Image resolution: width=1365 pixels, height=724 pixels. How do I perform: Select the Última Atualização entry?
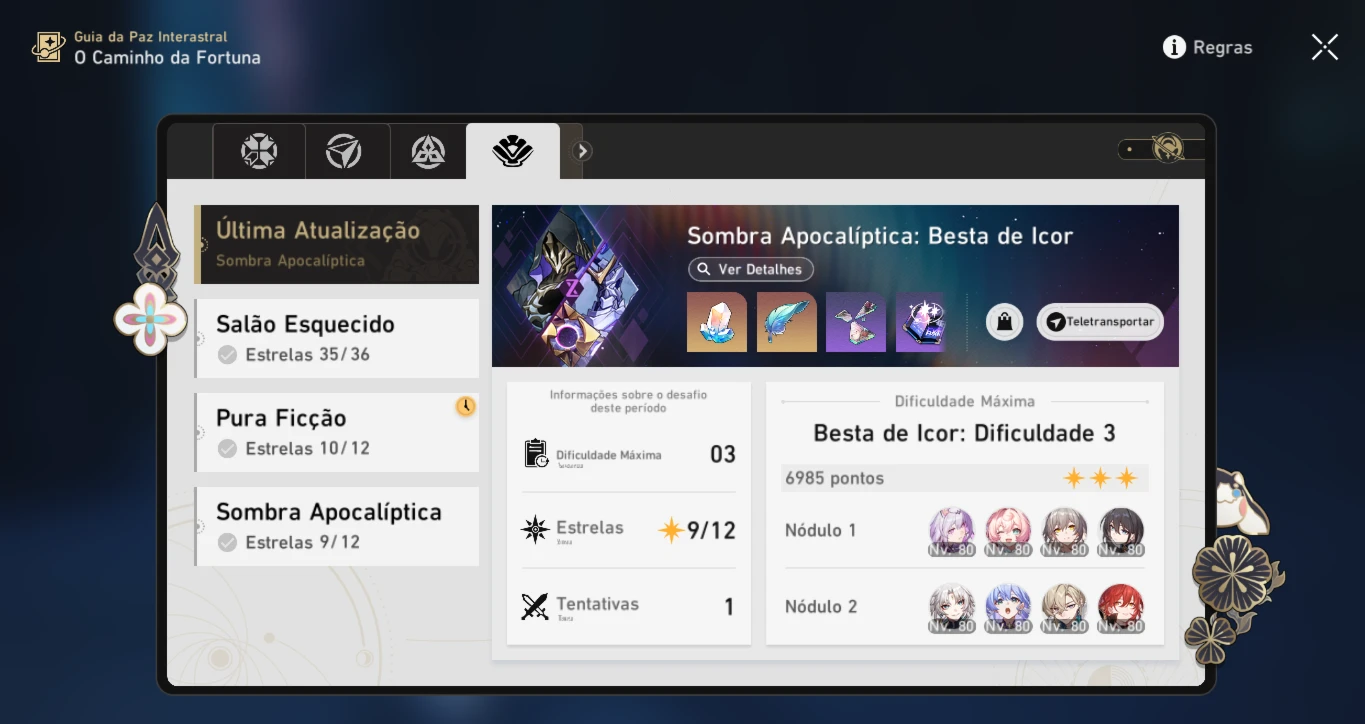[x=337, y=244]
